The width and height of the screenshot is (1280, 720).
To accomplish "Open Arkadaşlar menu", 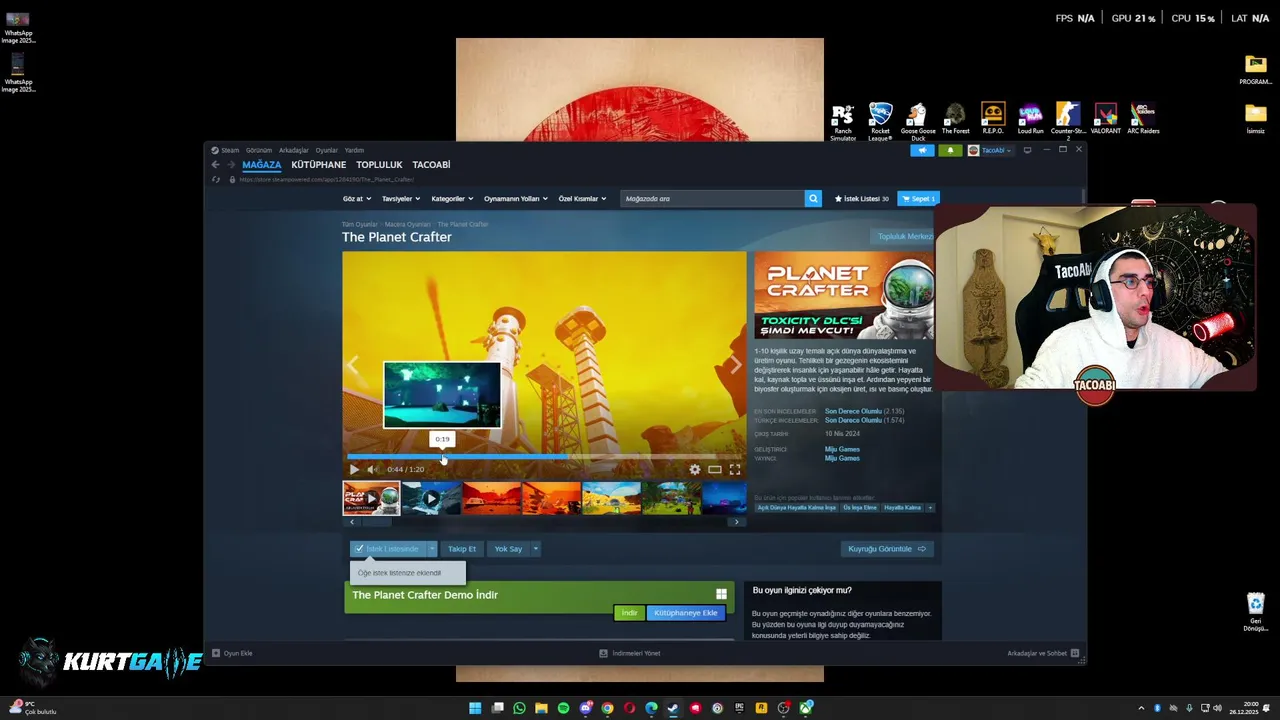I will [x=294, y=150].
